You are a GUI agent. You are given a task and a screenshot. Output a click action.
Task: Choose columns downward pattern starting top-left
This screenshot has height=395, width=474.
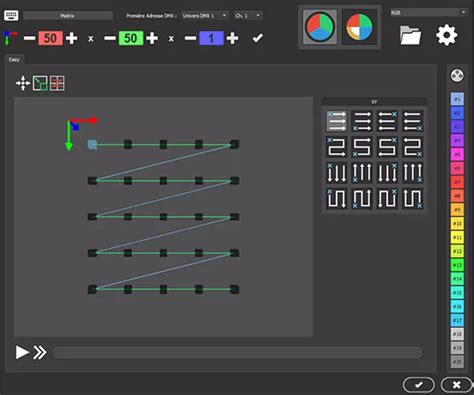coord(336,172)
